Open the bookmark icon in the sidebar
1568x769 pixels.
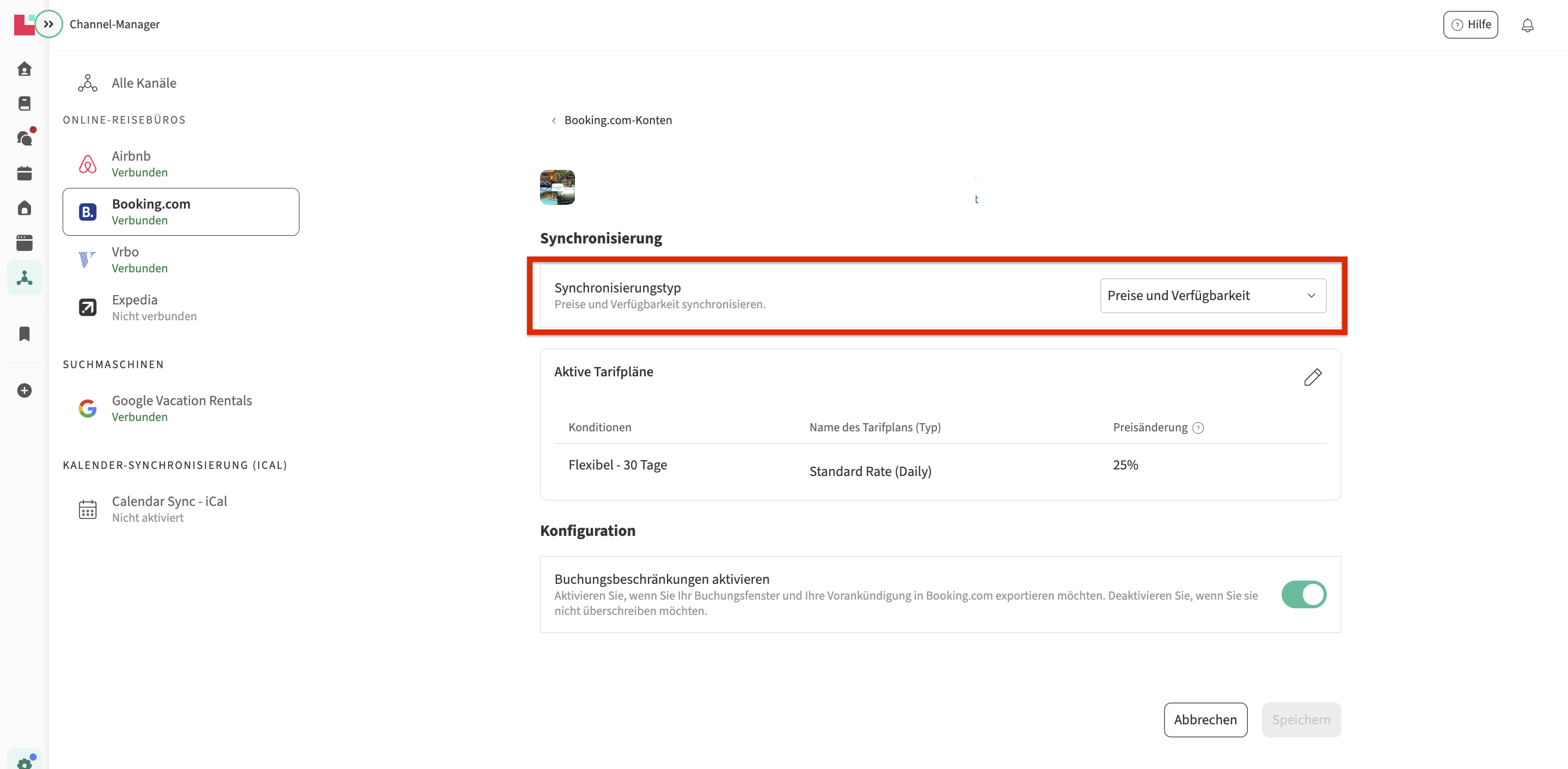pos(24,334)
